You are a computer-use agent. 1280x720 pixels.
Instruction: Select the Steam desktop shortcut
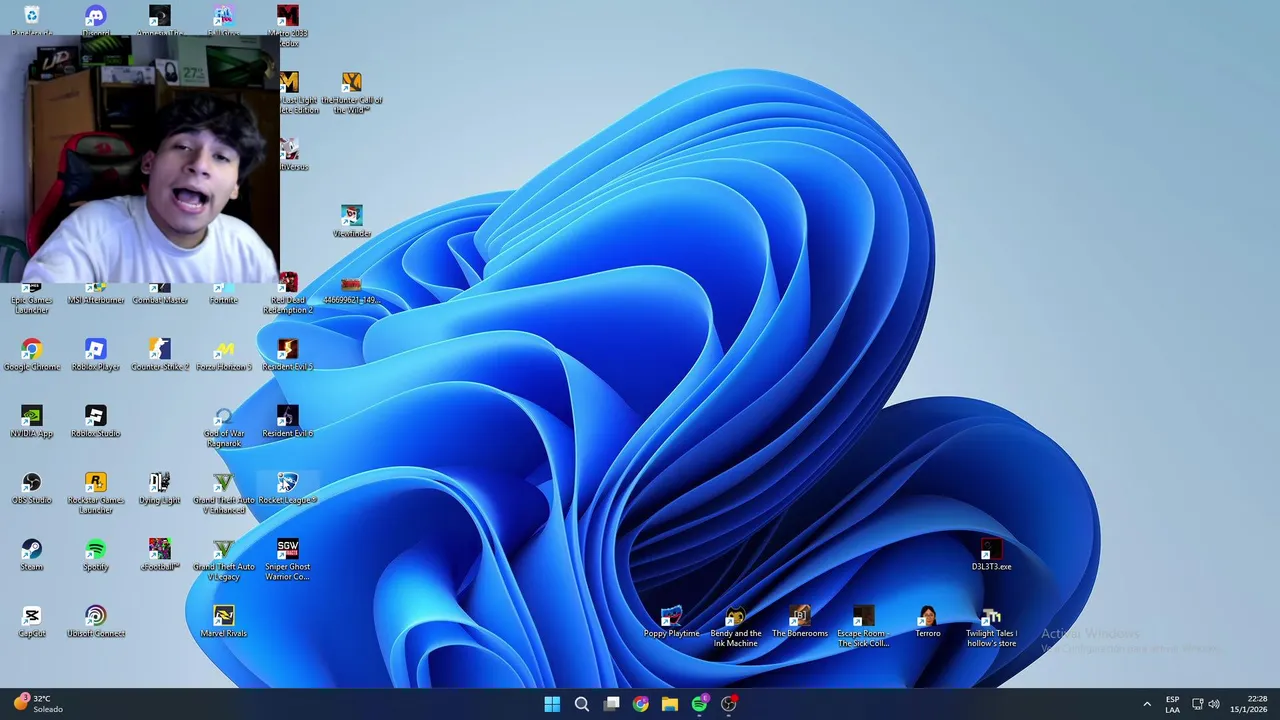32,555
